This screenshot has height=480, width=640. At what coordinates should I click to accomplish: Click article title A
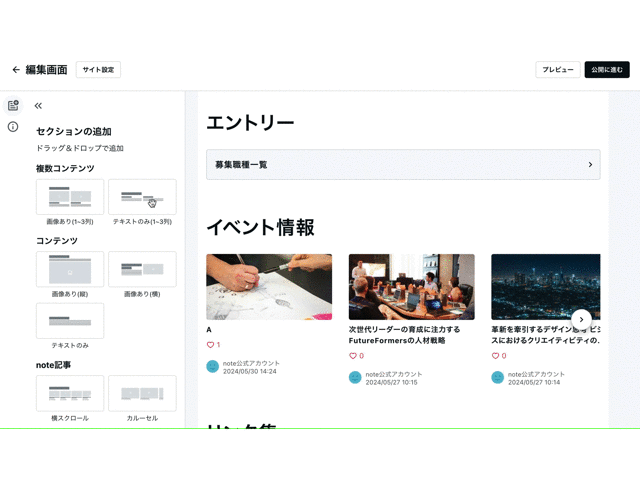click(x=209, y=330)
